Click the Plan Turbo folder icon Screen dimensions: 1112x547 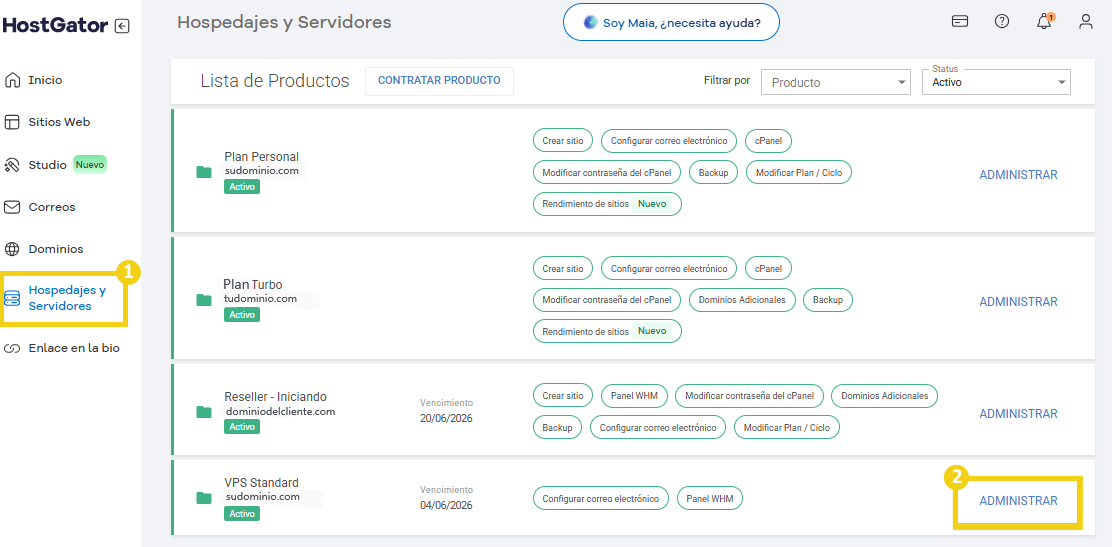click(x=204, y=299)
